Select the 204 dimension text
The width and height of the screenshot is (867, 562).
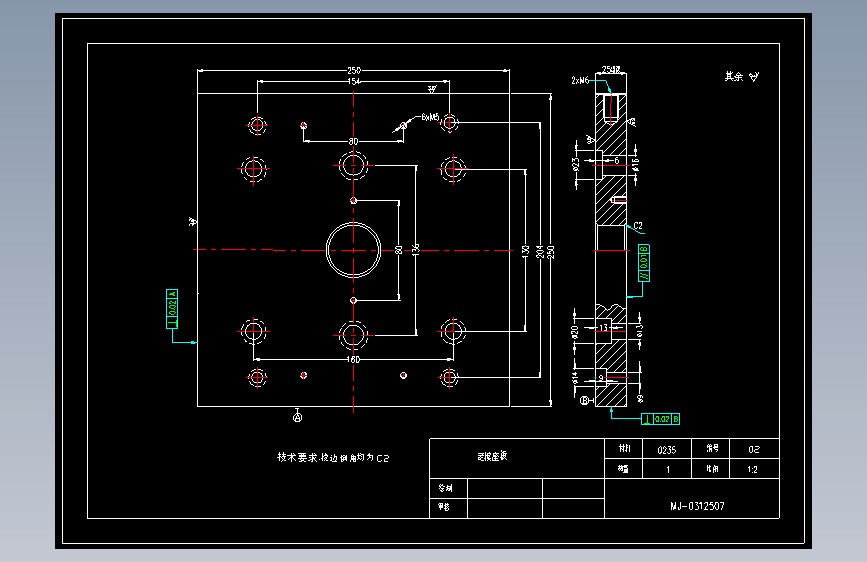(x=540, y=252)
